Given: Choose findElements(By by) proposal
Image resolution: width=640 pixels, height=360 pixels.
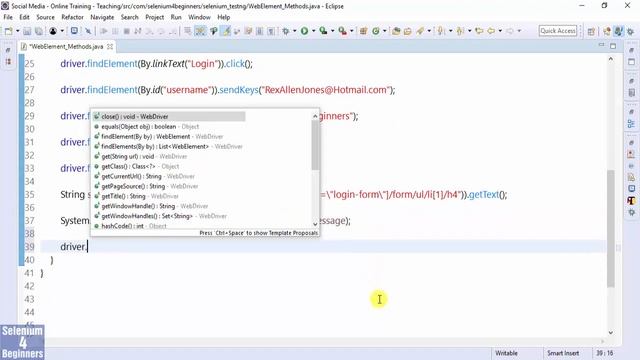Looking at the screenshot, I should coord(168,146).
